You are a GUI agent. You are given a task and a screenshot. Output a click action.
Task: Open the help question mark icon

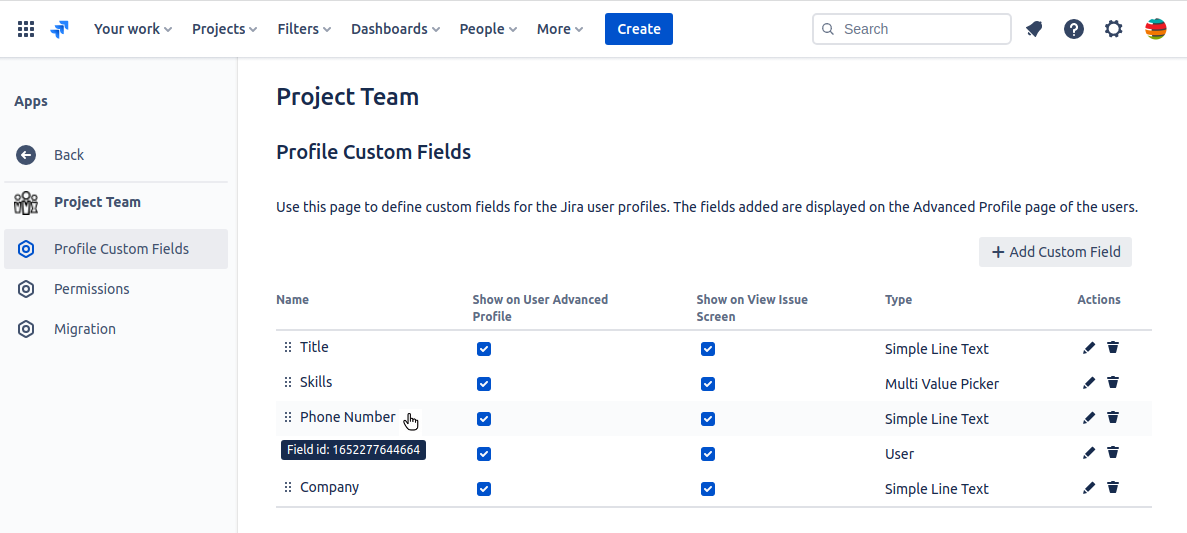1074,29
